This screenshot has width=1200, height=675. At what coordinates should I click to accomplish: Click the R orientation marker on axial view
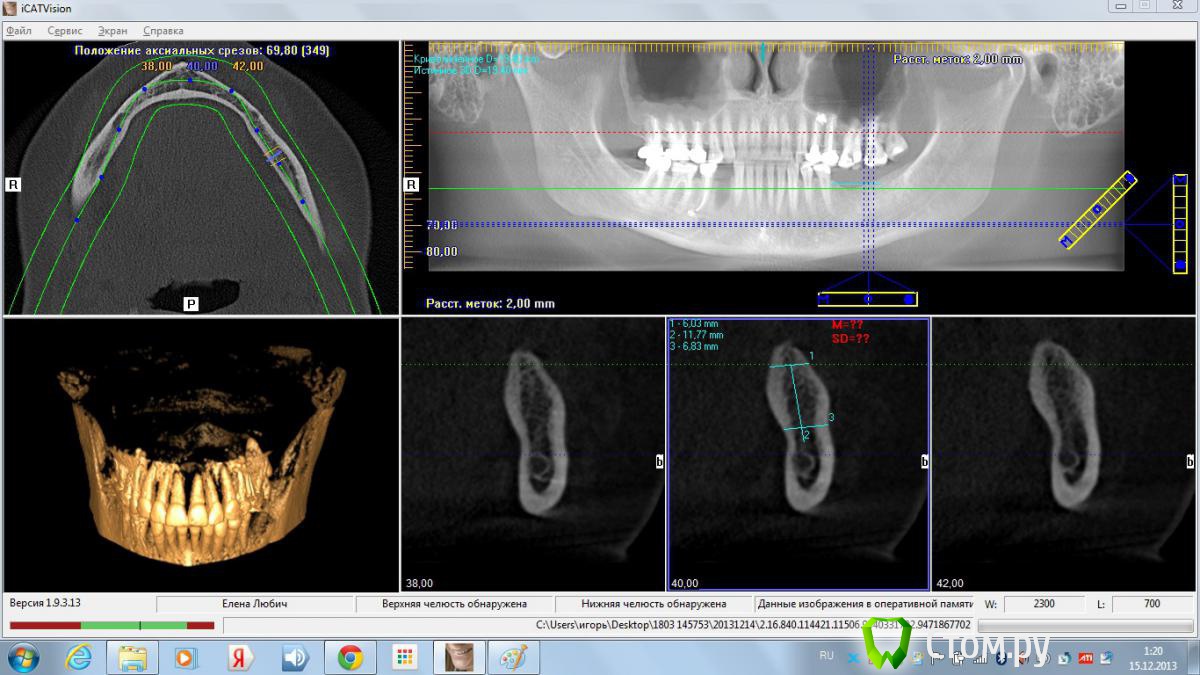pos(14,185)
